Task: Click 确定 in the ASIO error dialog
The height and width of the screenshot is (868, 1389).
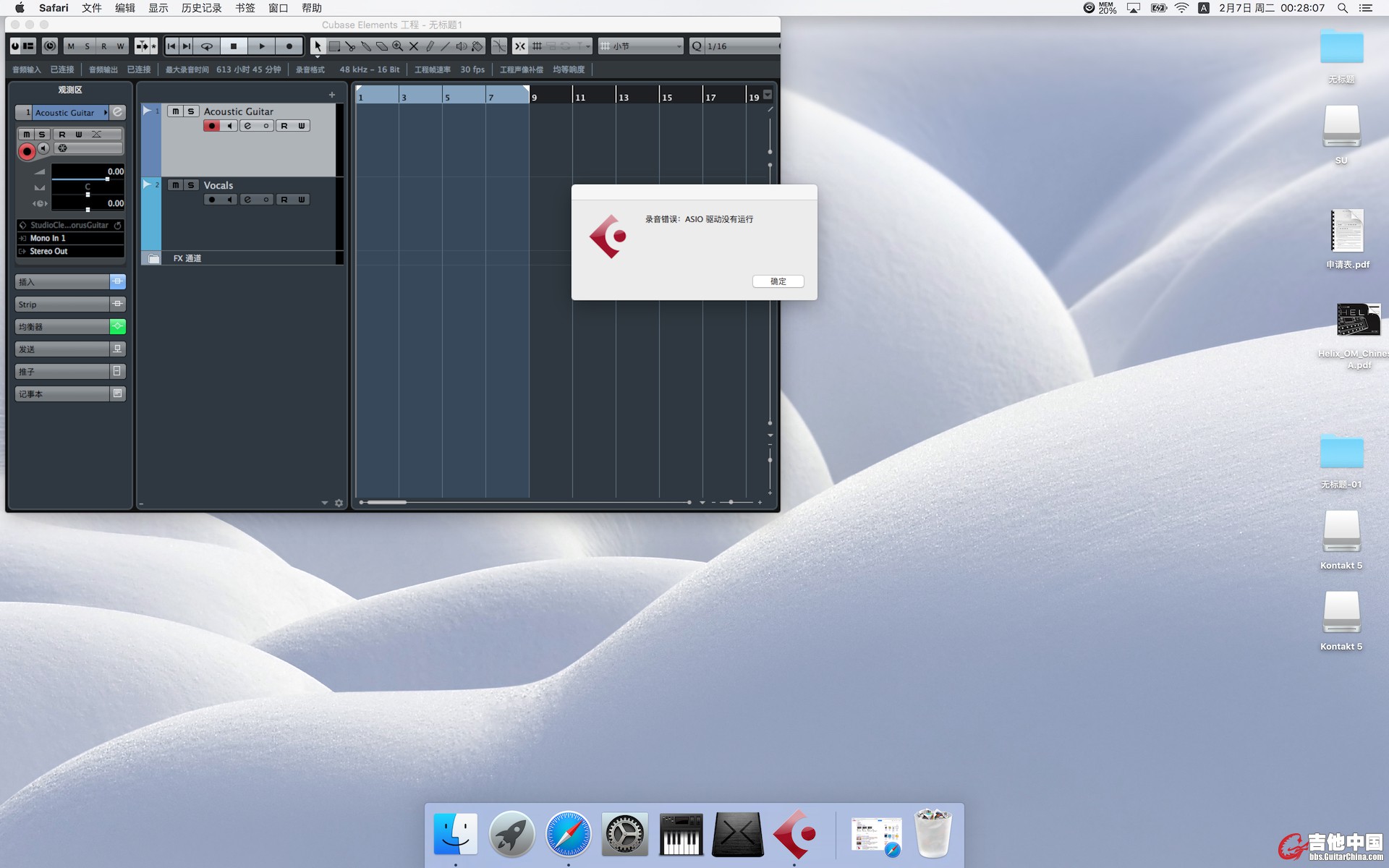Action: [778, 281]
